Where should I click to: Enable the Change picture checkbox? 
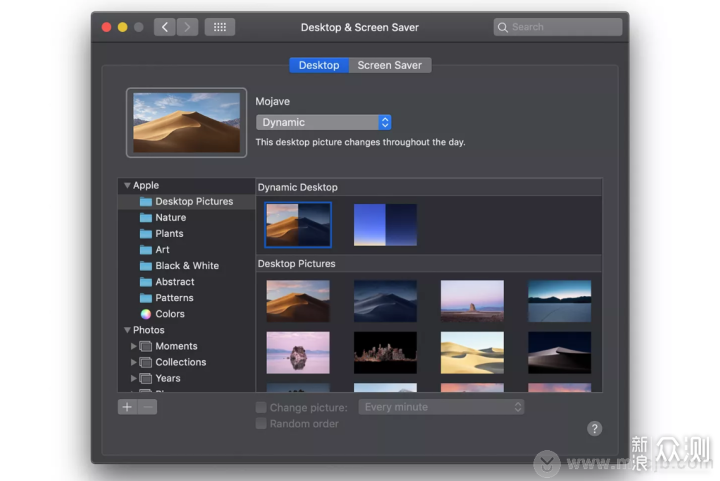(261, 407)
